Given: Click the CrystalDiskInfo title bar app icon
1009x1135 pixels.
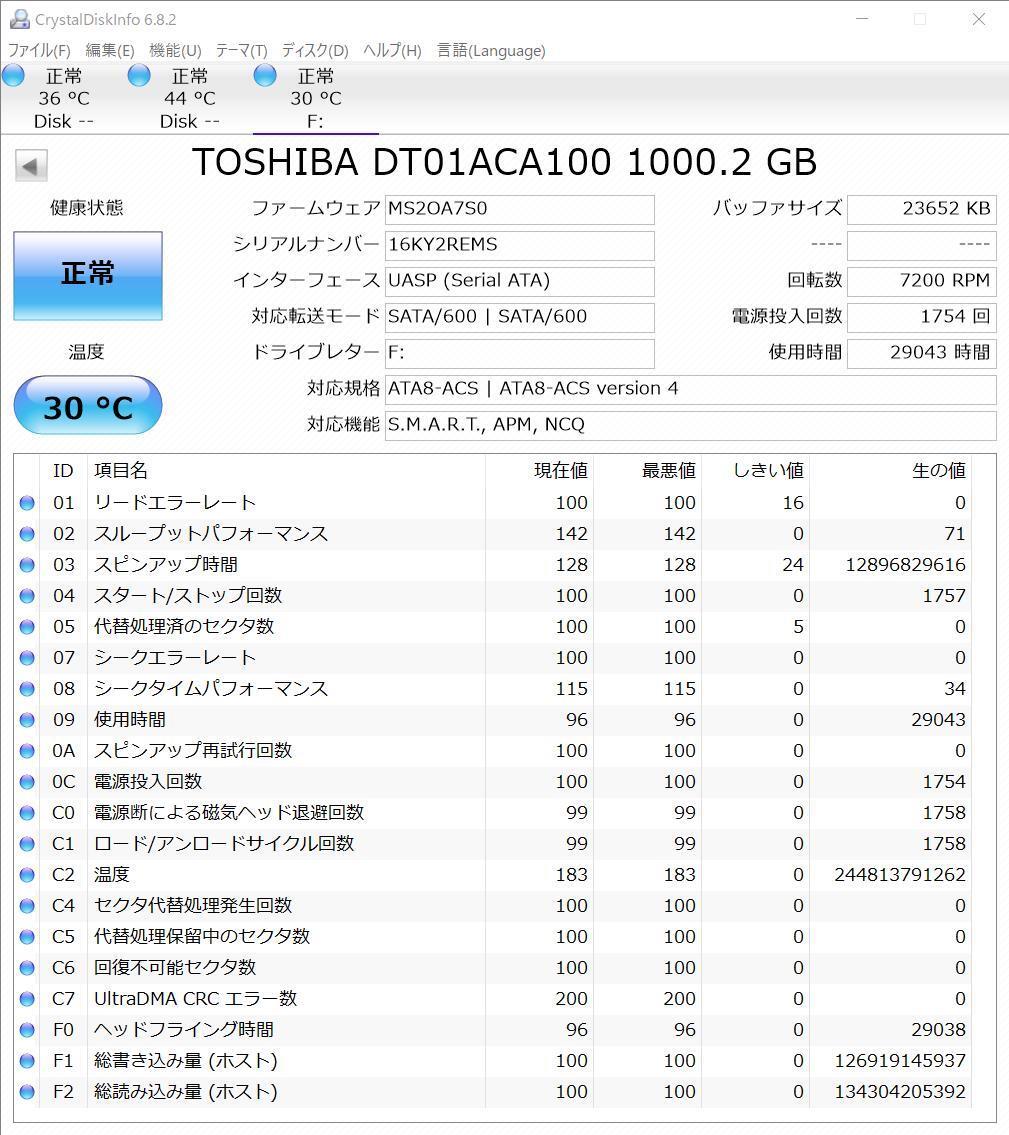Looking at the screenshot, I should [20, 19].
